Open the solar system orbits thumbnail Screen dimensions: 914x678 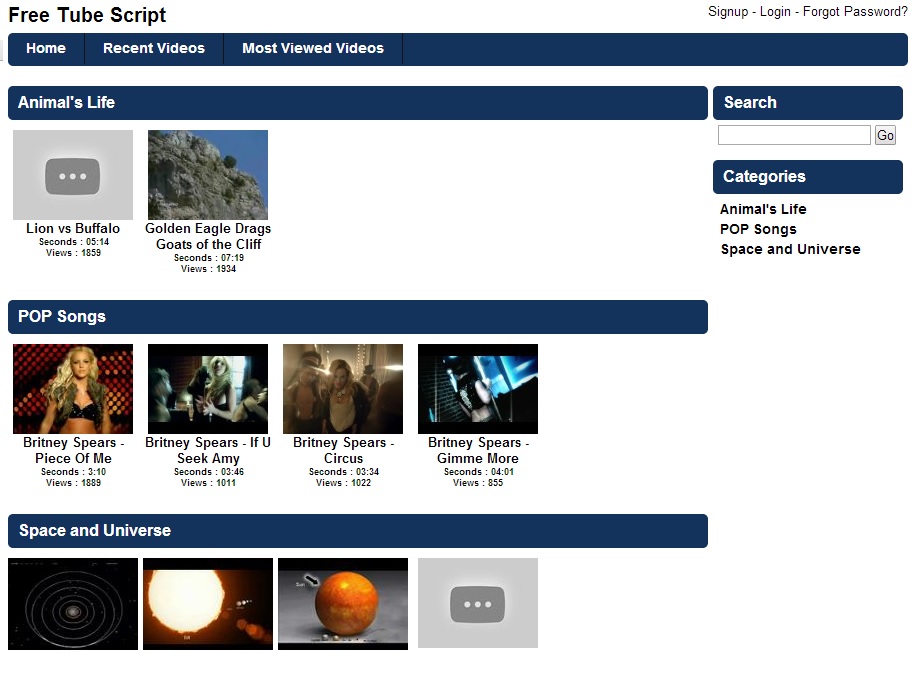pyautogui.click(x=73, y=604)
